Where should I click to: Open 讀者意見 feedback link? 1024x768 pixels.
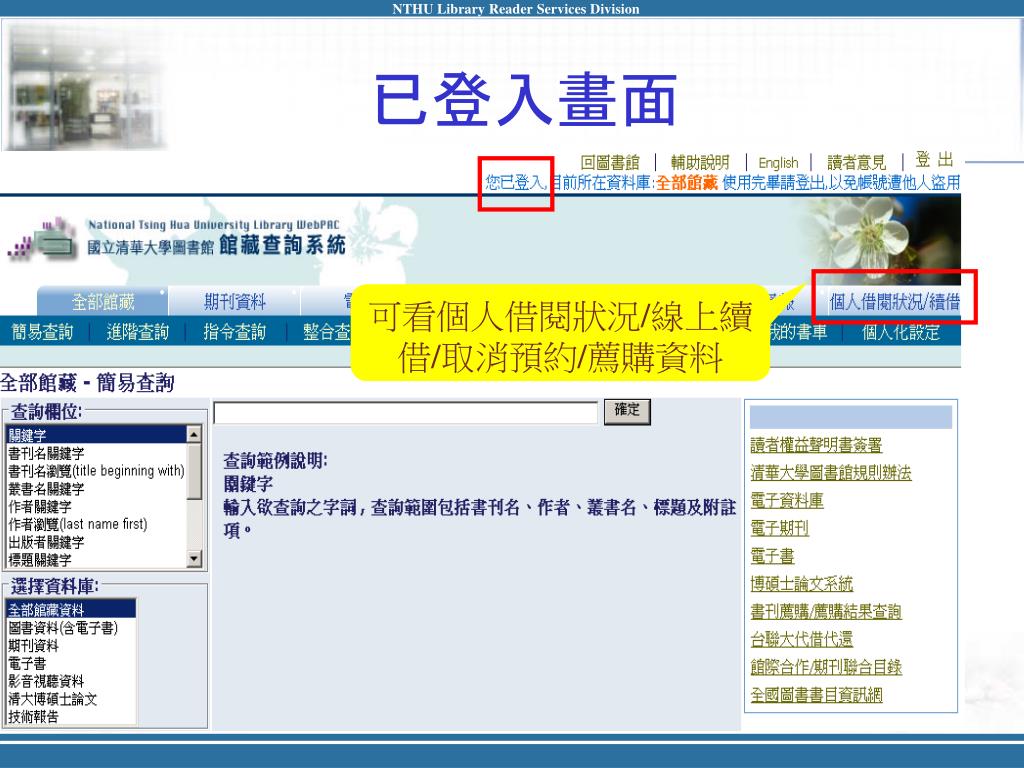coord(856,162)
